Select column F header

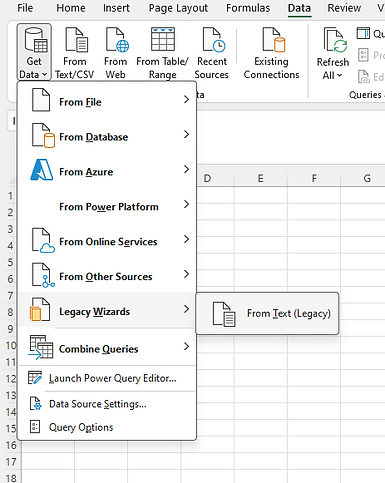[x=314, y=178]
